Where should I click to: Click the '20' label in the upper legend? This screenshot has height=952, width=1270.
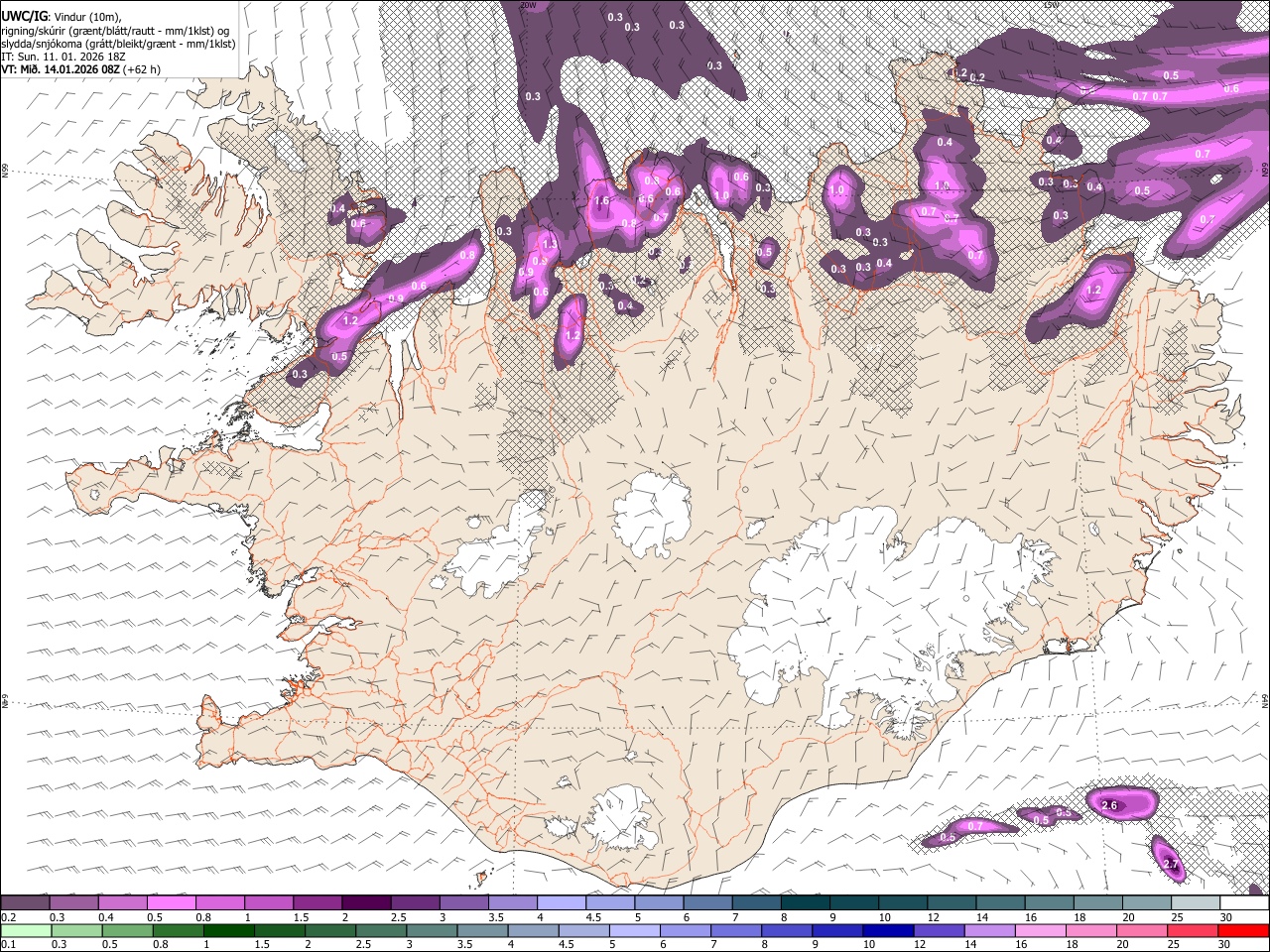point(1128,917)
